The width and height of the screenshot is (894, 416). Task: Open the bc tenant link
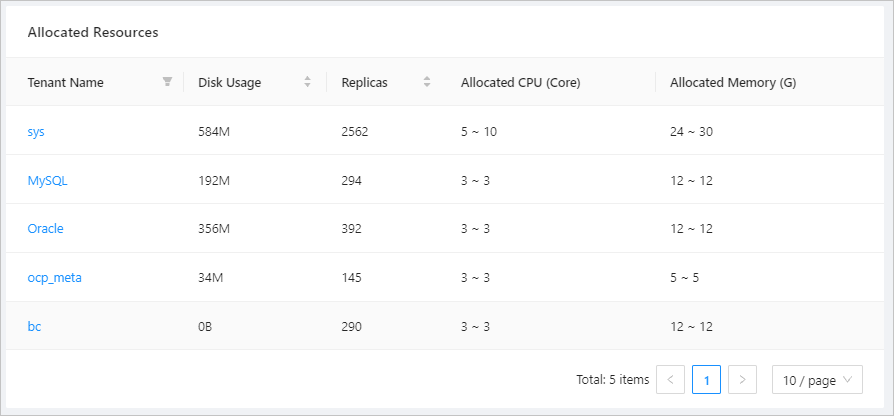click(34, 327)
